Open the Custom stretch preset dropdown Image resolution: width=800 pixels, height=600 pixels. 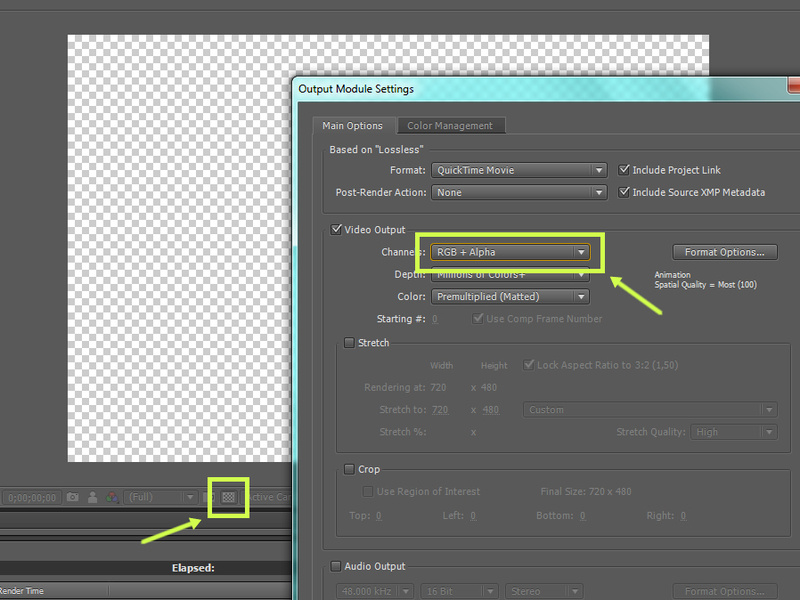click(x=650, y=410)
